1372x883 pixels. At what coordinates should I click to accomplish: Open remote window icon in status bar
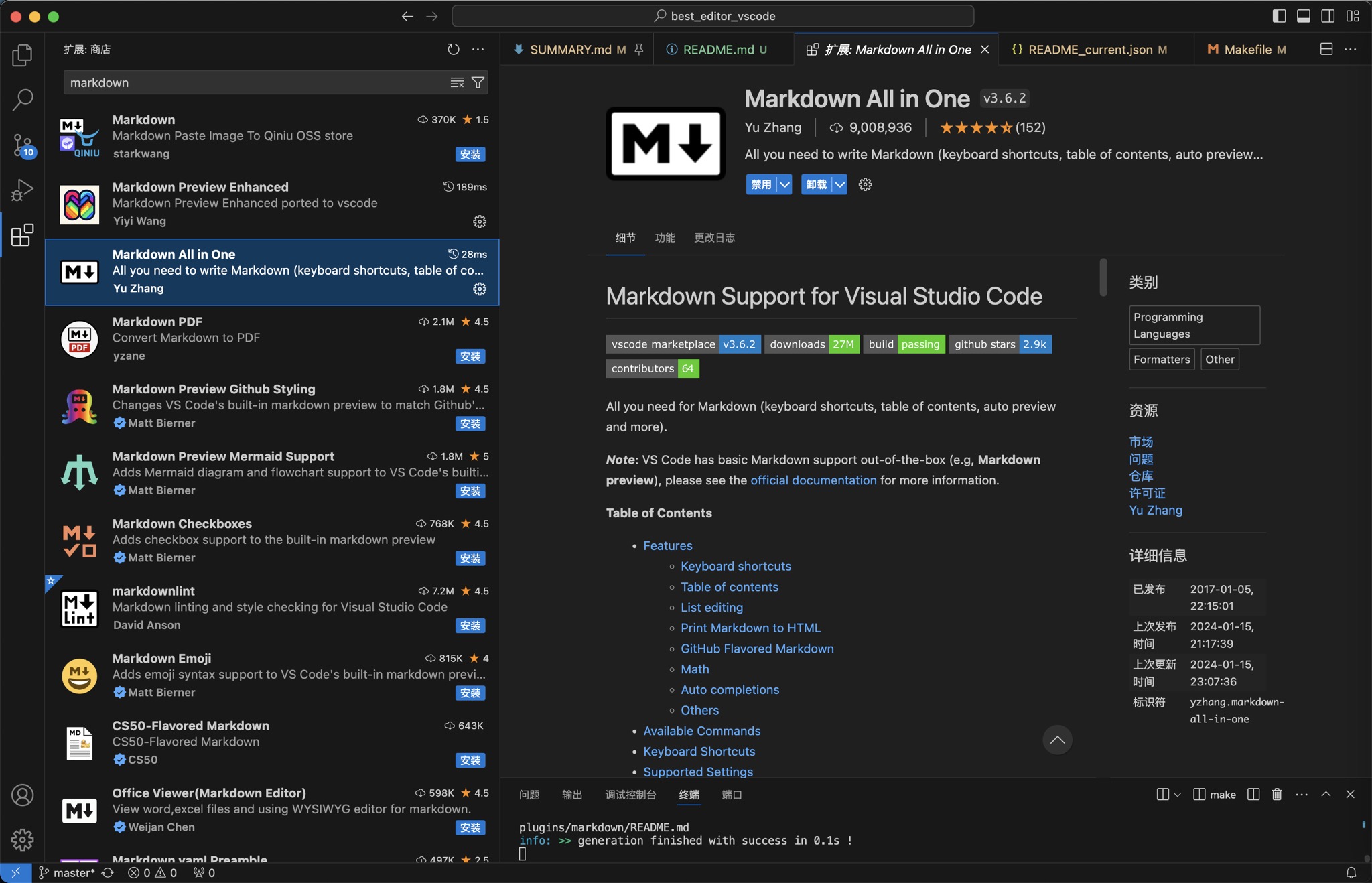[x=16, y=872]
